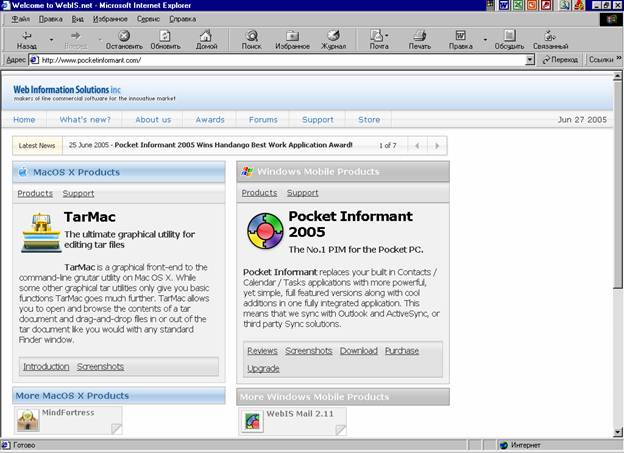Click the disabled Вперед forward button
The image size is (624, 453).
point(76,40)
